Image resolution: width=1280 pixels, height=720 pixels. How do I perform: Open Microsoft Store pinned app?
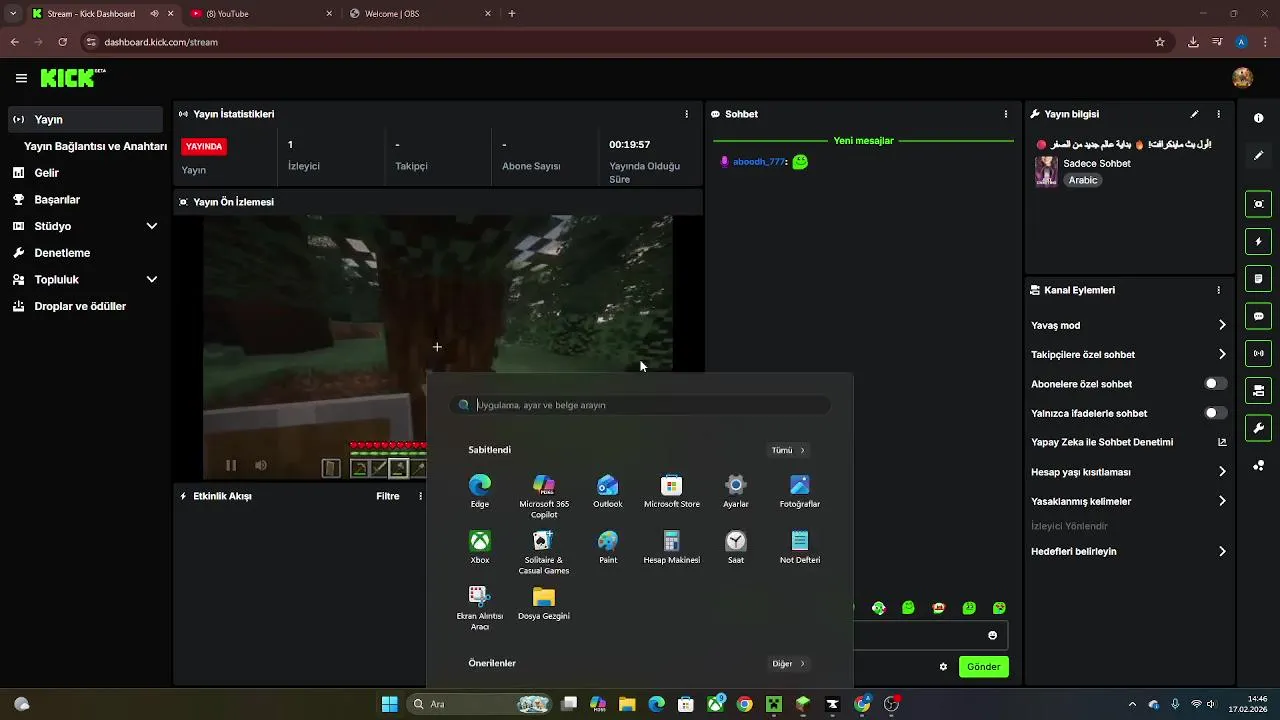(672, 491)
